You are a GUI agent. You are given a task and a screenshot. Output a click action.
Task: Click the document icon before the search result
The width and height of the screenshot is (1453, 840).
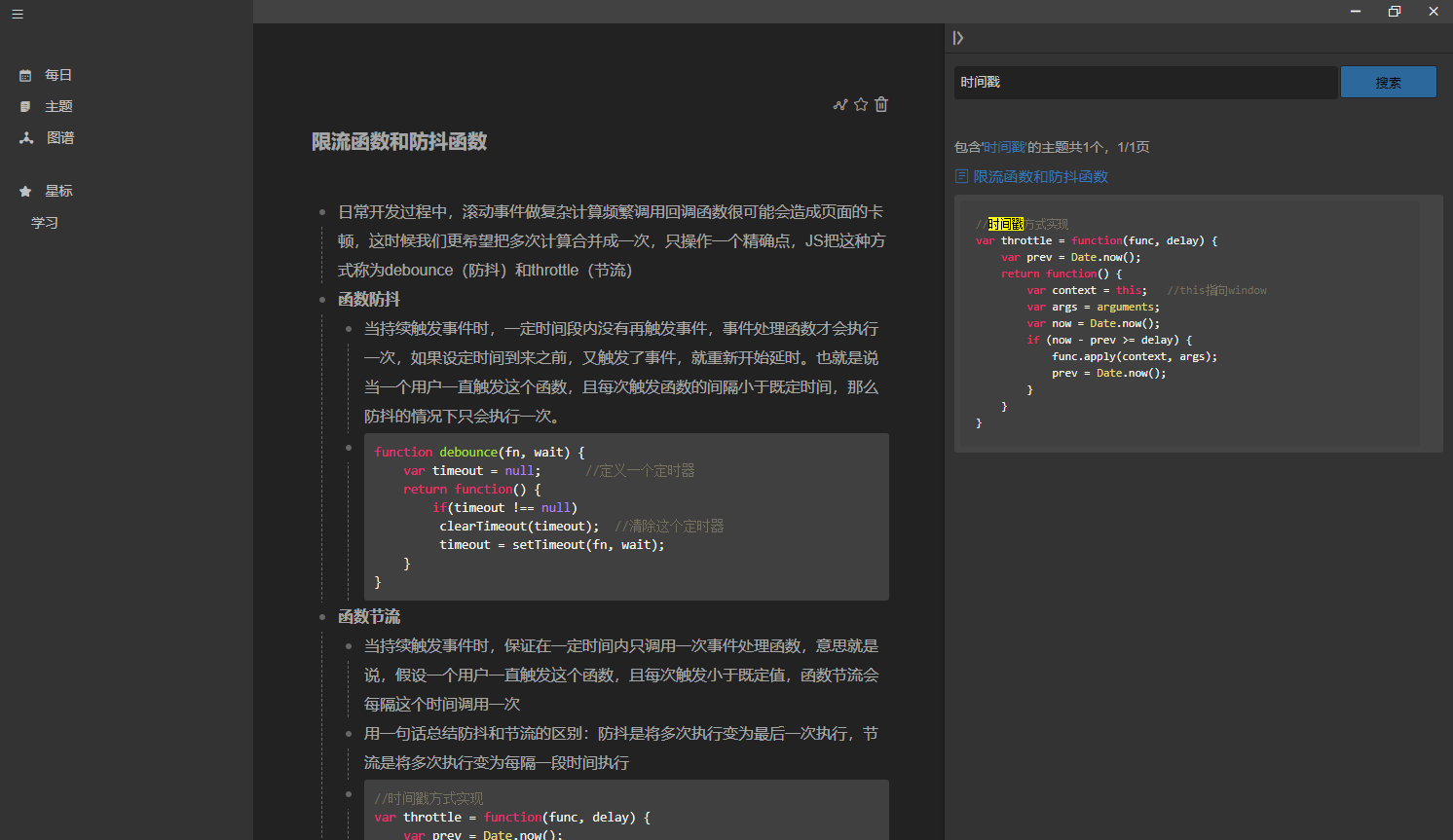pyautogui.click(x=961, y=176)
